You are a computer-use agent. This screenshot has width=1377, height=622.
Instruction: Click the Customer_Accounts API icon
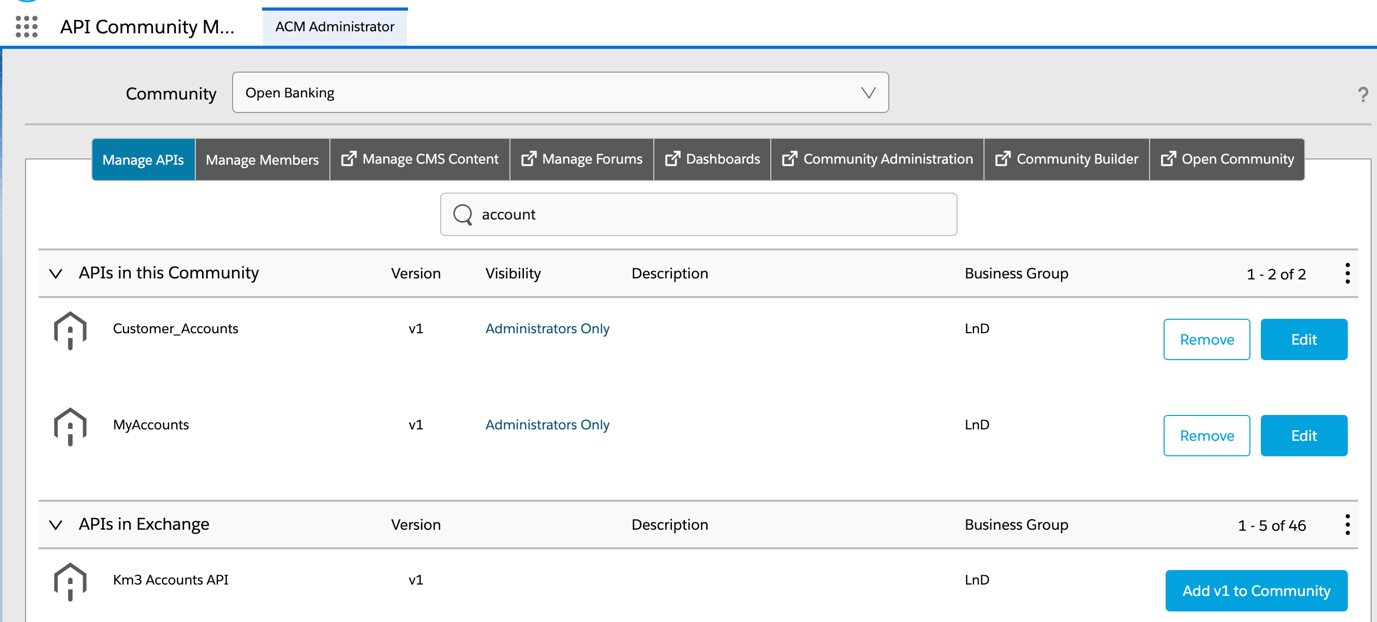pyautogui.click(x=70, y=331)
